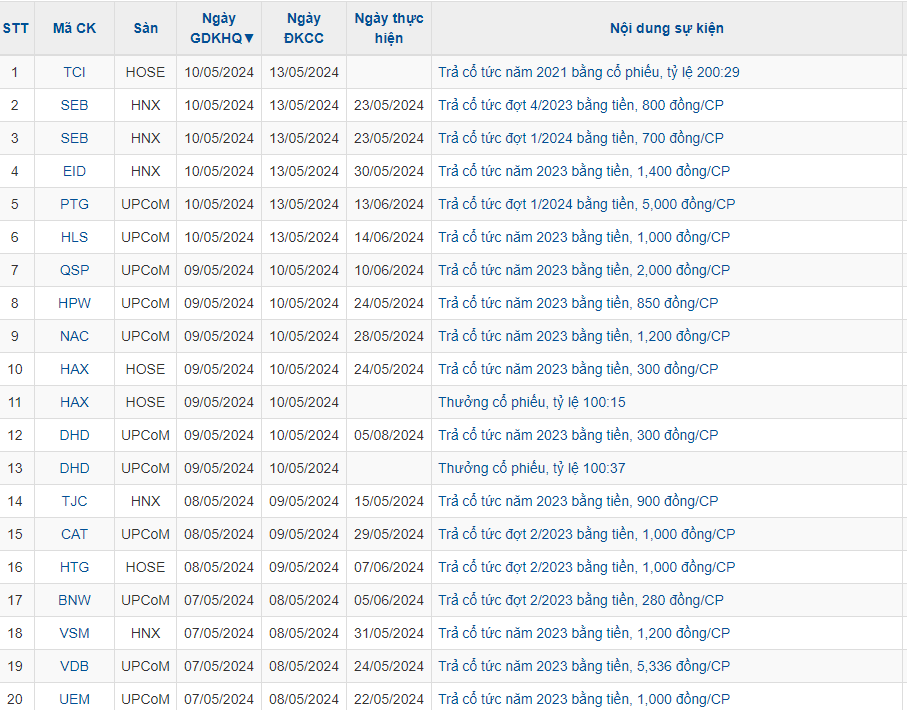Screen dimensions: 907x710
Task: Open event 'đợt 4/2023 bằng tiền, 800 đồng/CP'
Action: [x=581, y=105]
